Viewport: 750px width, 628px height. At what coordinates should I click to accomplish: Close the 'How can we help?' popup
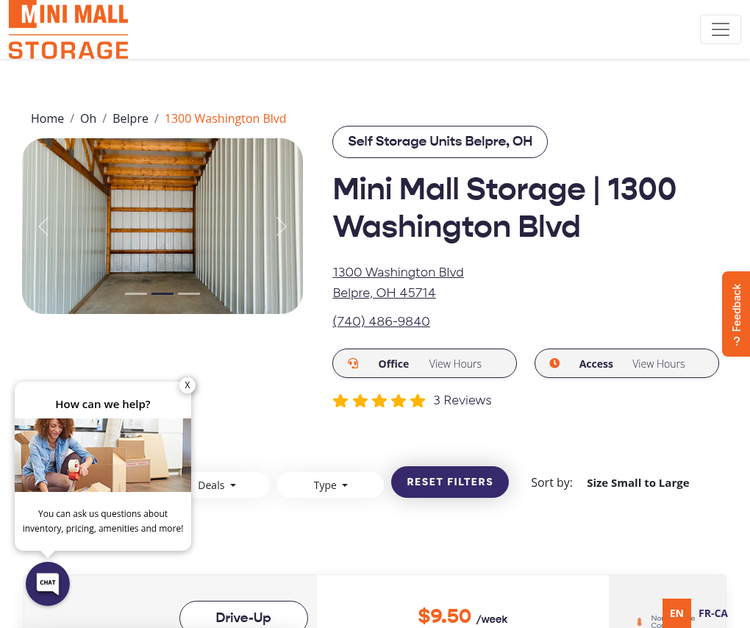tap(187, 385)
